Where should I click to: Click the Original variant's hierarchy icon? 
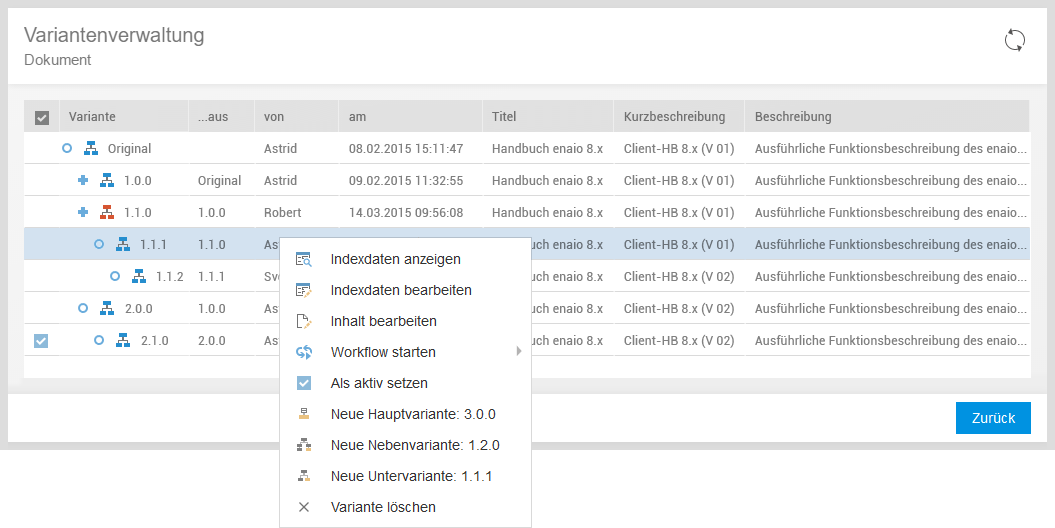click(x=91, y=149)
